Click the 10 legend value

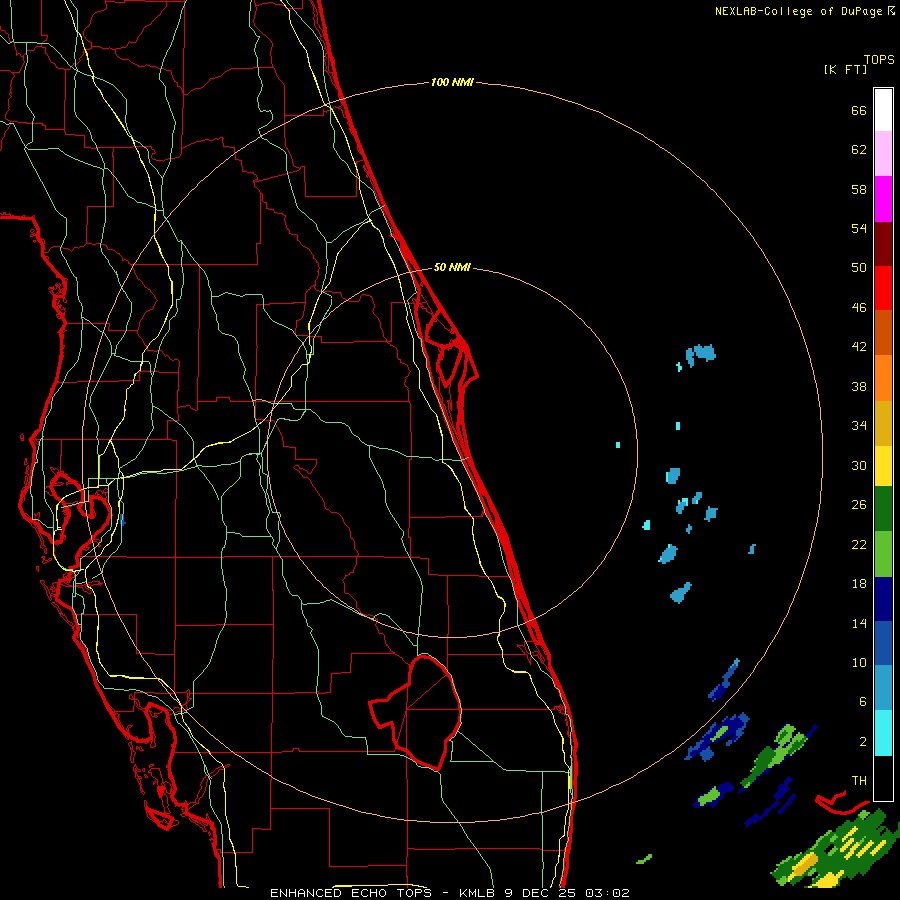click(x=859, y=662)
